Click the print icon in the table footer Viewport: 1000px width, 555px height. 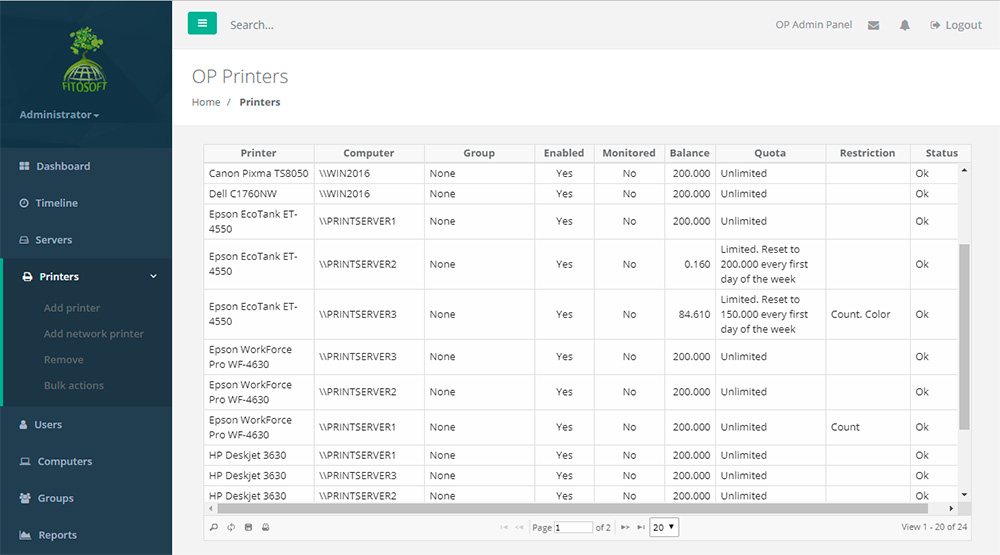(265, 527)
